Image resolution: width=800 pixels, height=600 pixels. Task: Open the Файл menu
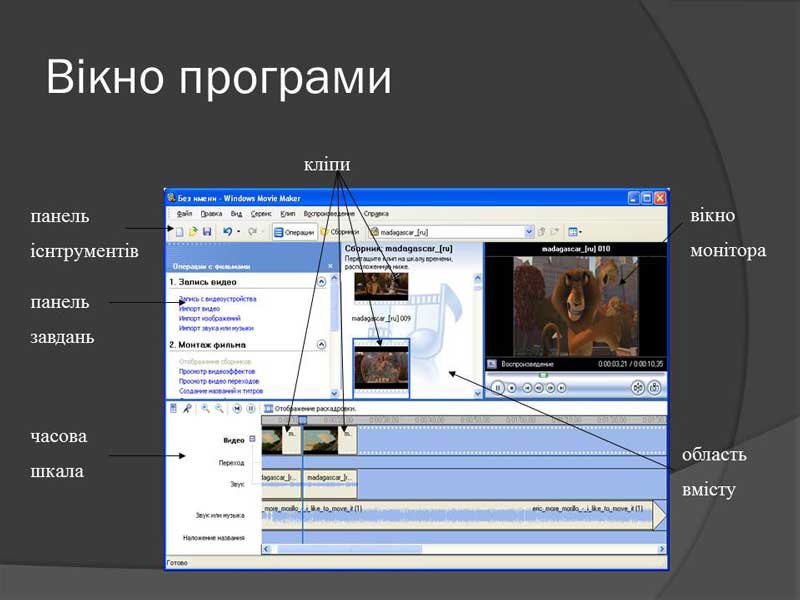pos(185,214)
